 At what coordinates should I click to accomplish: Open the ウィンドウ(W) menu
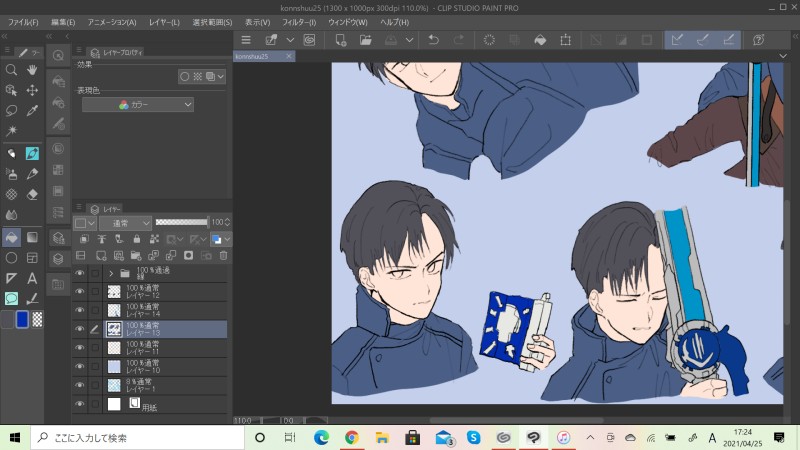tap(347, 22)
